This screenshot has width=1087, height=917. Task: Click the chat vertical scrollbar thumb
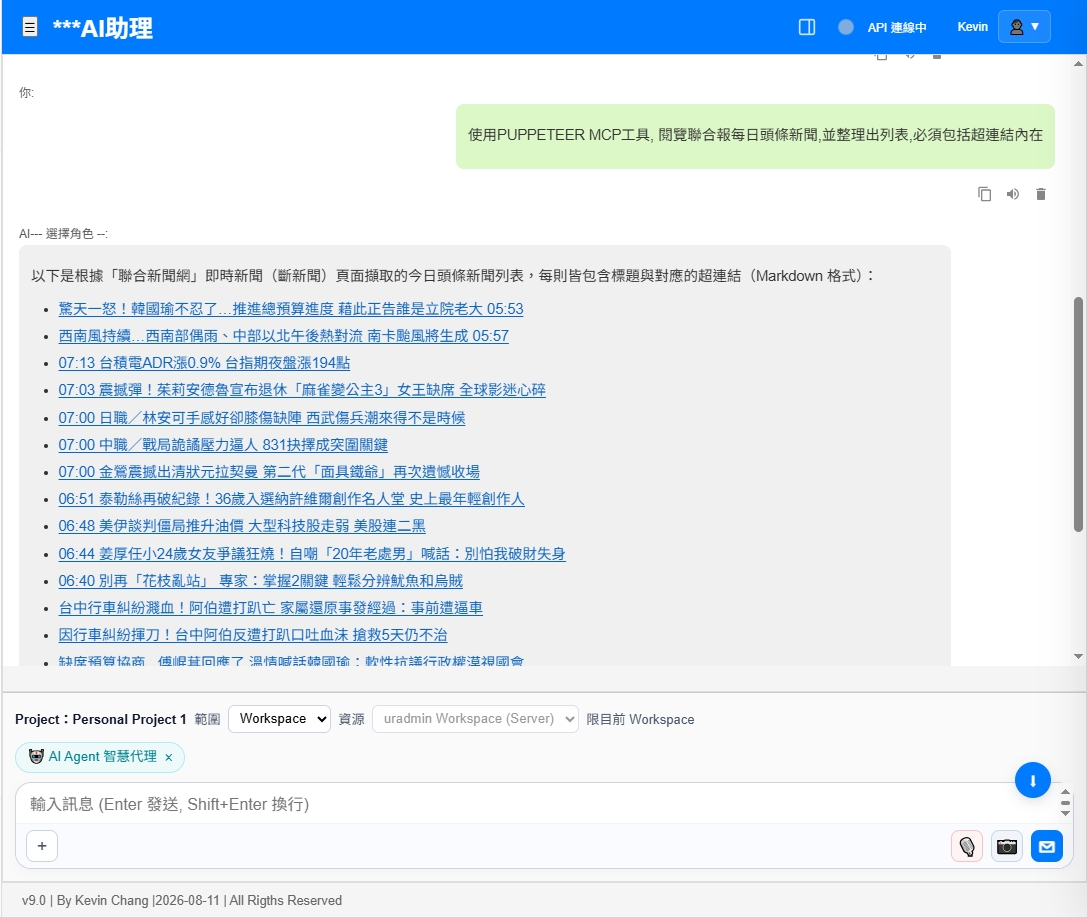[1078, 414]
